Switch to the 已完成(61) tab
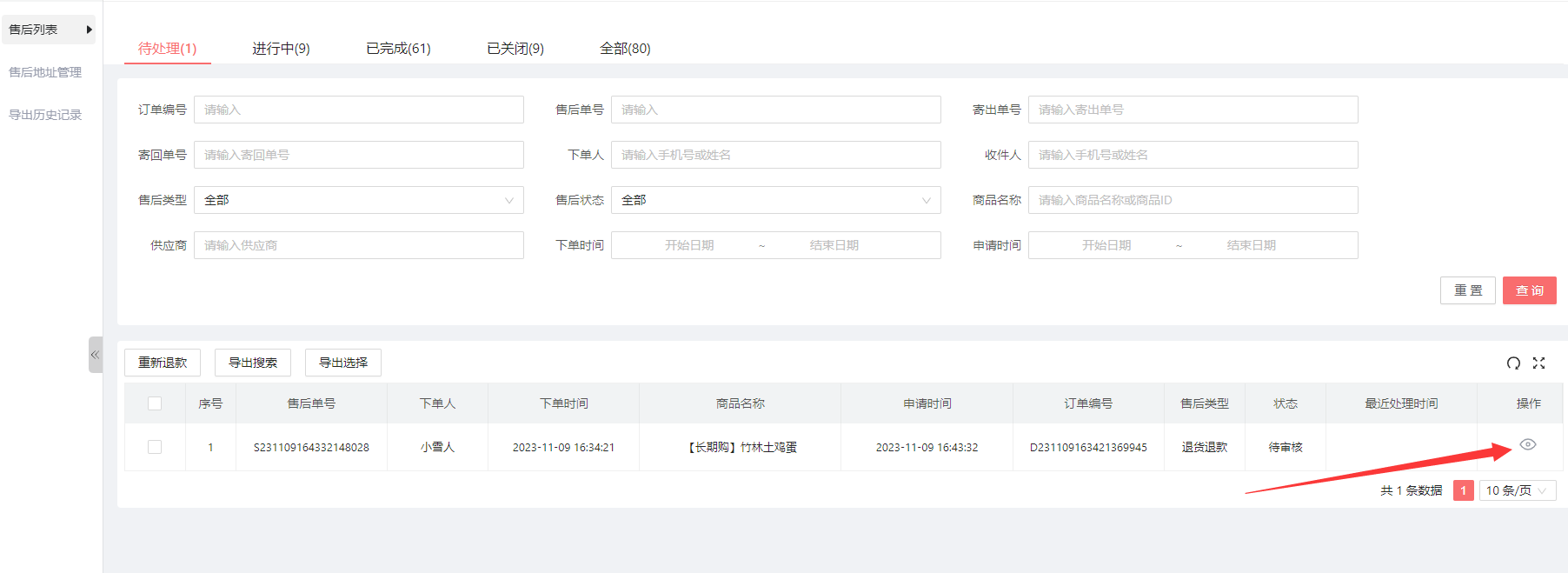This screenshot has height=573, width=1568. [x=398, y=49]
